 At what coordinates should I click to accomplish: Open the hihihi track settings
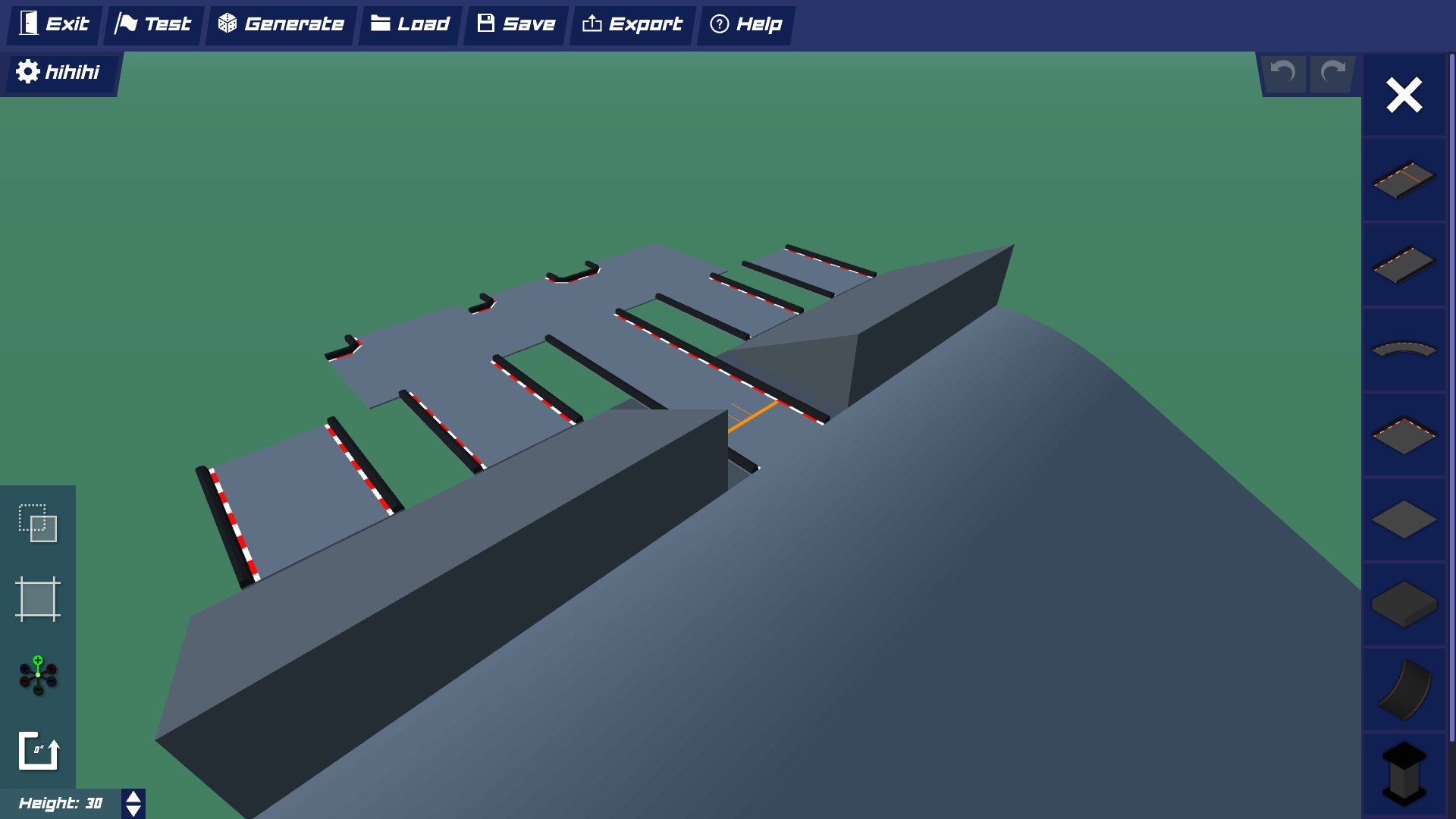pos(58,72)
